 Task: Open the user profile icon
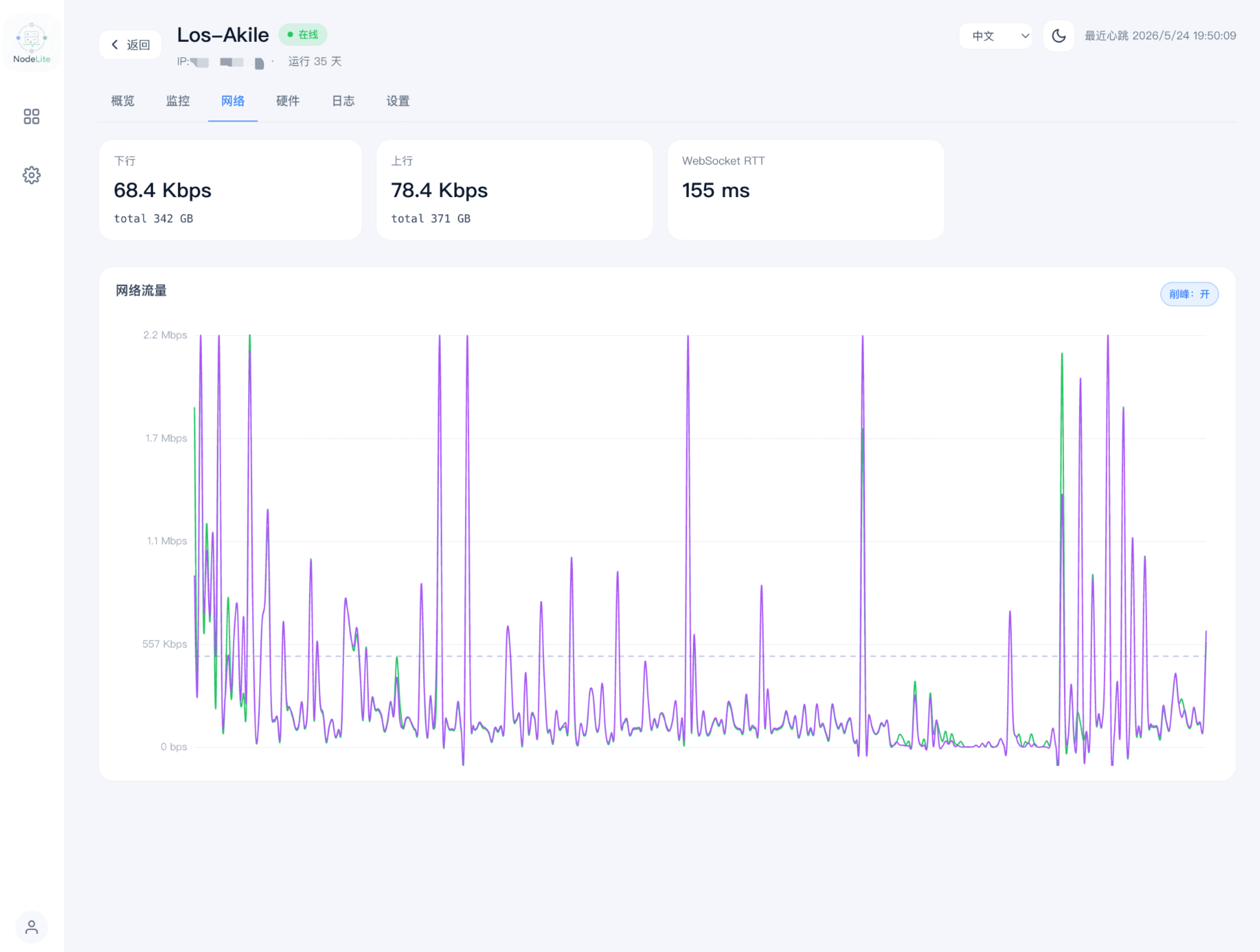click(x=32, y=928)
